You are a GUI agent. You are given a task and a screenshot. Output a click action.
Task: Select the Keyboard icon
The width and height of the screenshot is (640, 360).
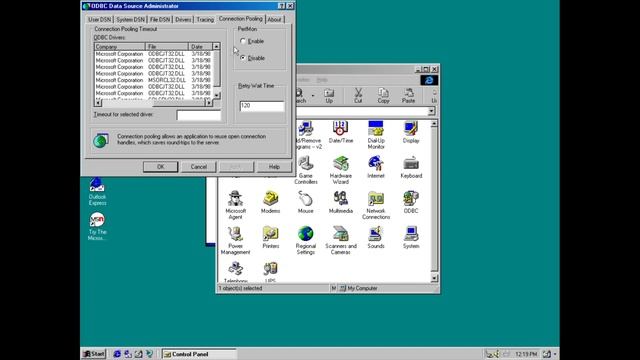click(x=411, y=167)
